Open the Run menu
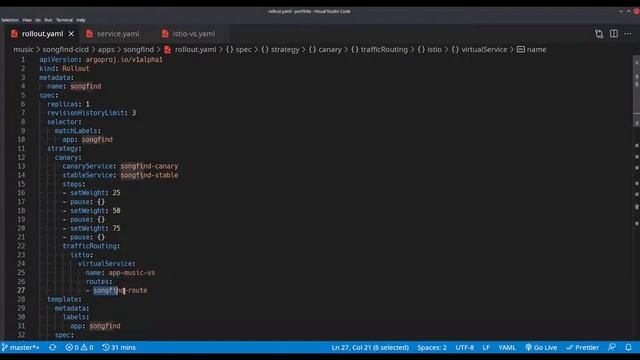The image size is (640, 360). coord(49,20)
